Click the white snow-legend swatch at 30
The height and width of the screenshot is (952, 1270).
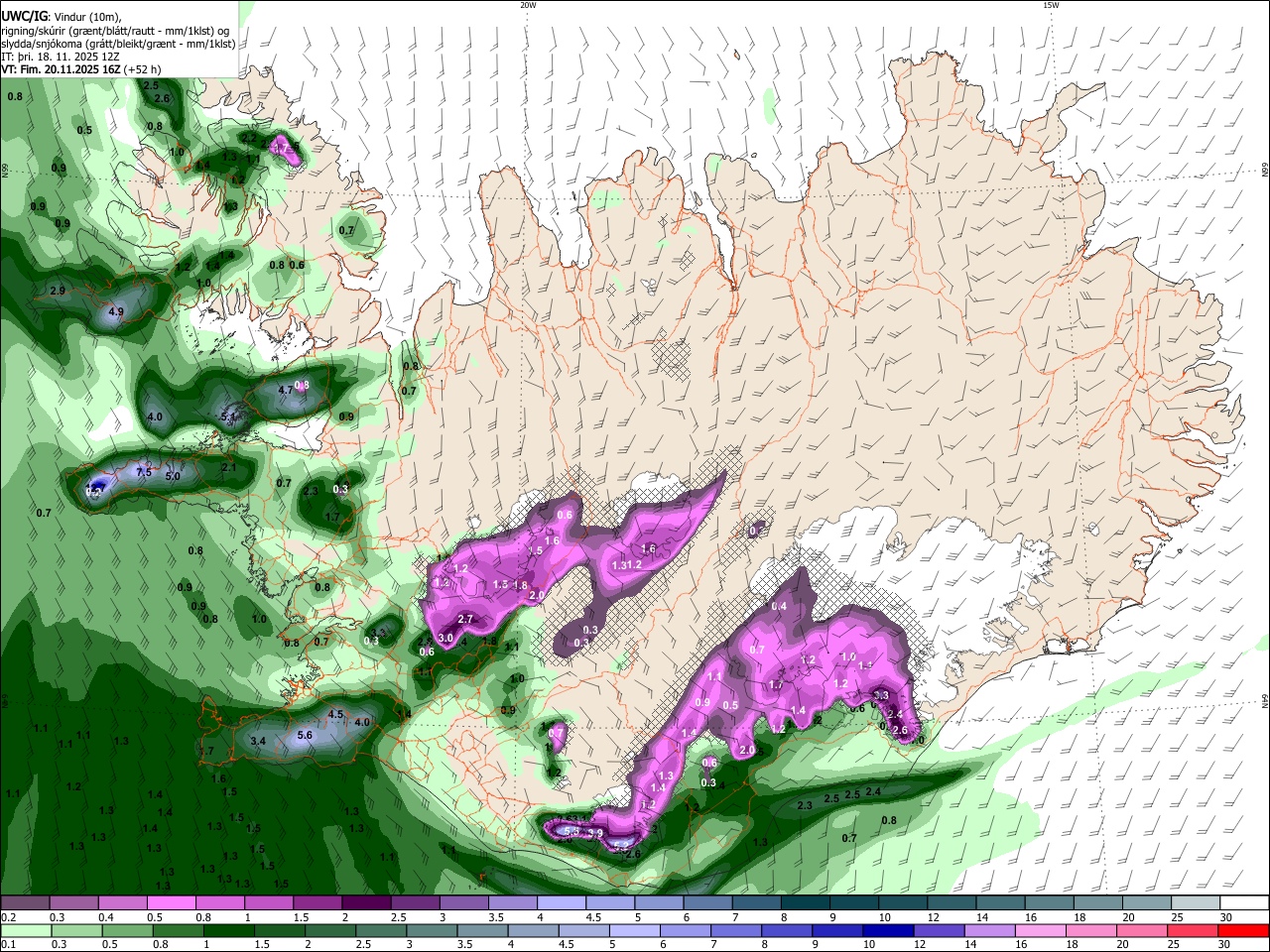coord(1244,902)
